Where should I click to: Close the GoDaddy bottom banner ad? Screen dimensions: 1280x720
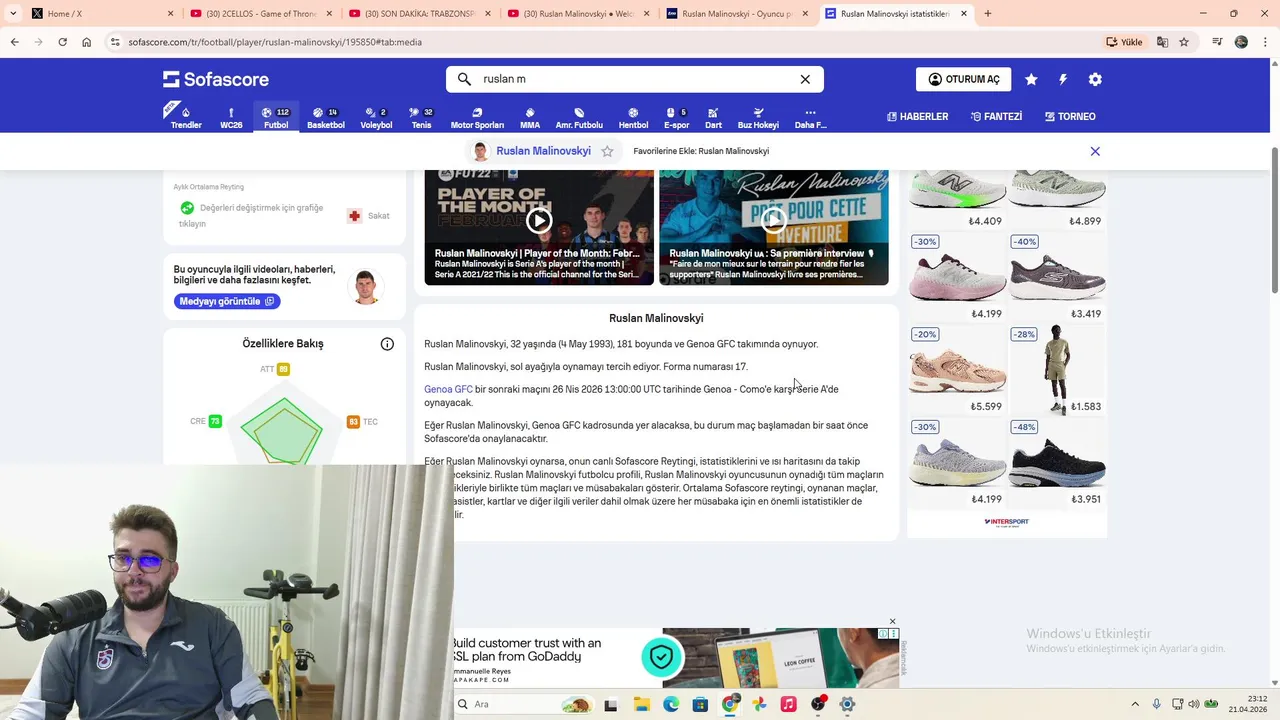(893, 622)
